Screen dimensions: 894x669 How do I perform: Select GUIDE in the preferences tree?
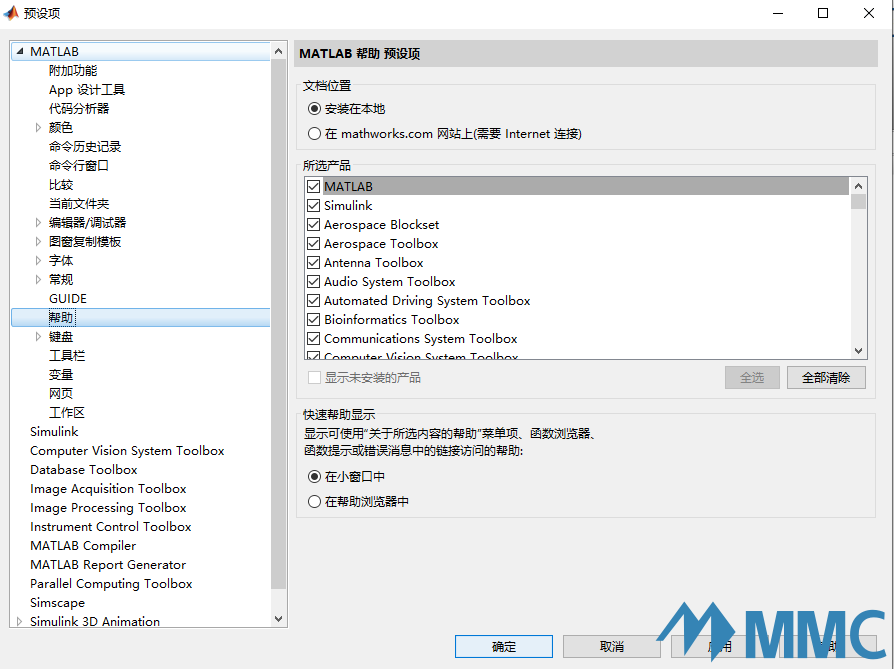tap(68, 299)
